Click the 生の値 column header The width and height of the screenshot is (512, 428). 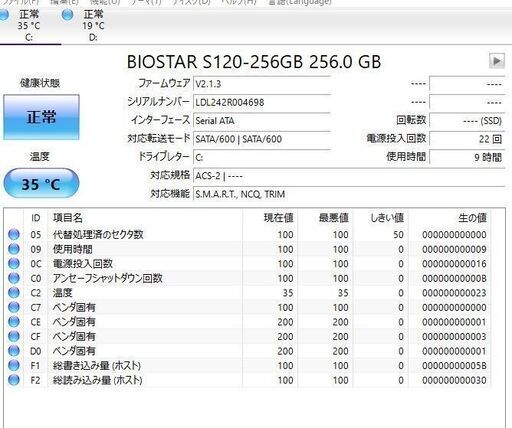(450, 218)
